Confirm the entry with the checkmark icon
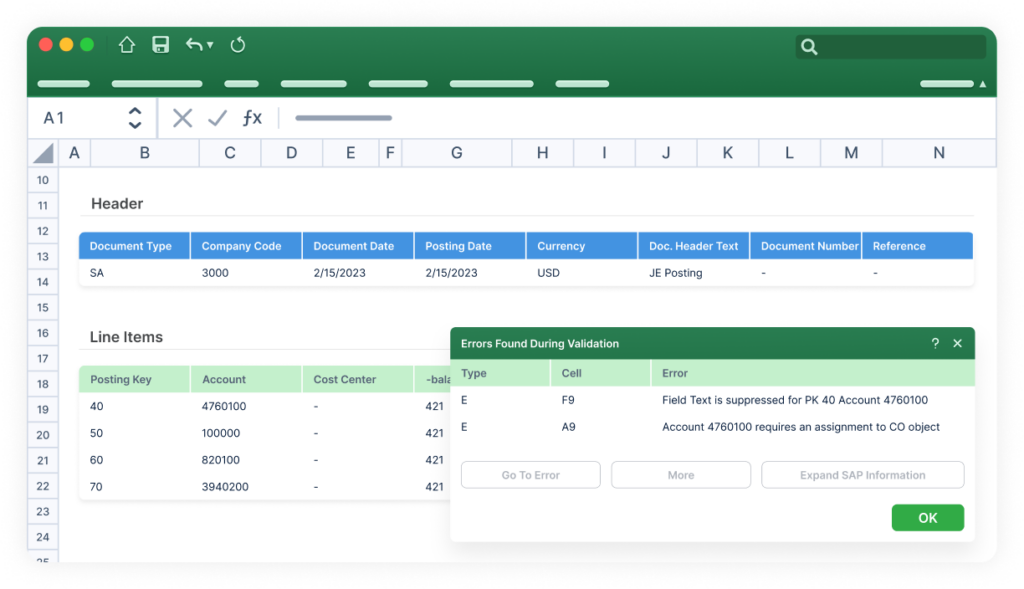This screenshot has height=589, width=1024. point(216,117)
